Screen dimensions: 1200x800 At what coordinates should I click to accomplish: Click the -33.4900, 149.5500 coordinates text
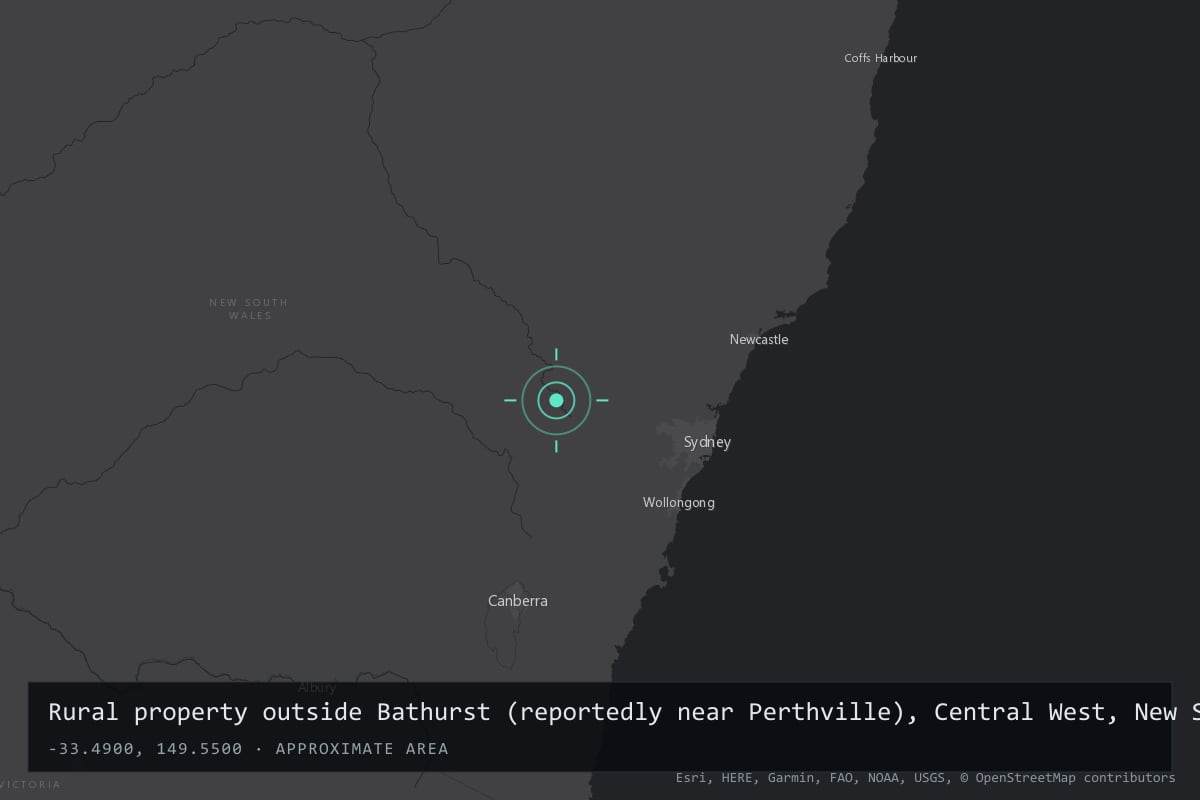pos(145,749)
